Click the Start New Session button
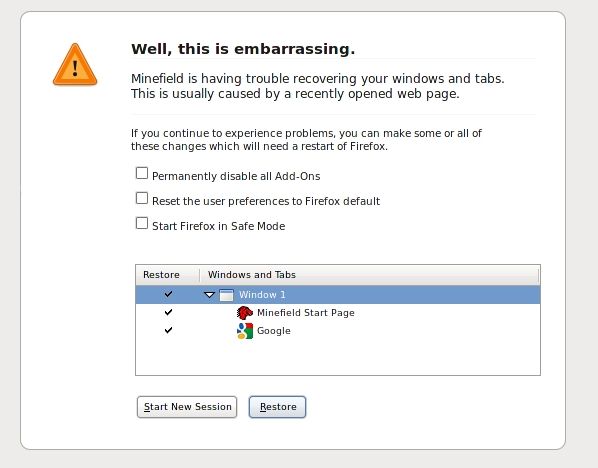The width and height of the screenshot is (598, 468). click(187, 407)
